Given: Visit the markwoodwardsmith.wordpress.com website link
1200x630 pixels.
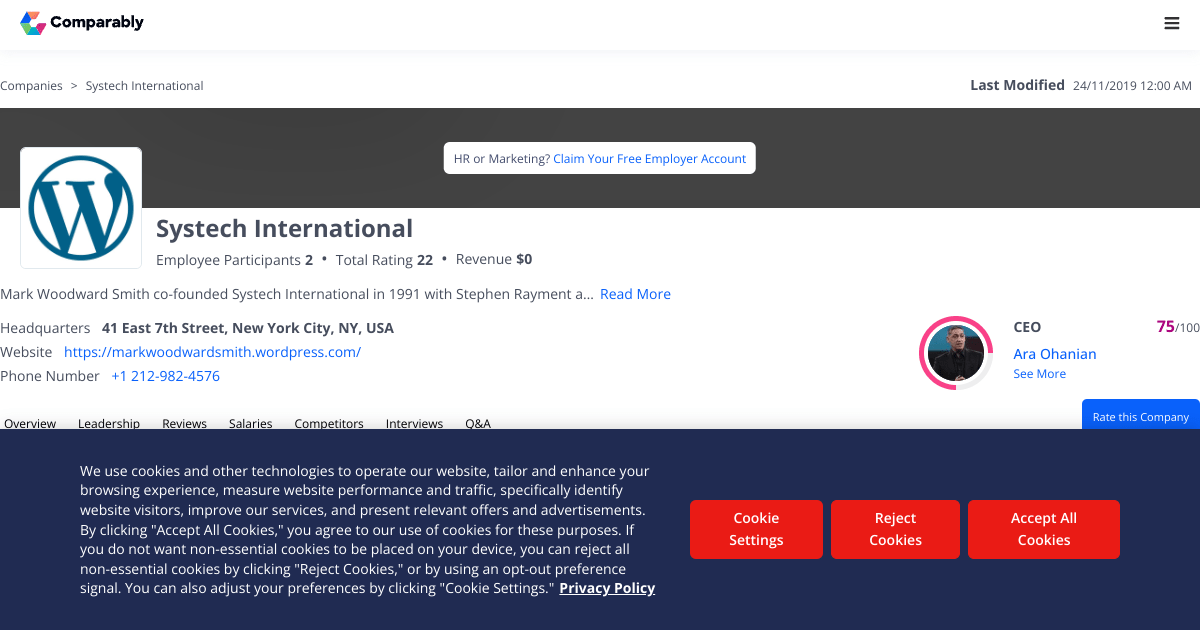Looking at the screenshot, I should (x=212, y=352).
